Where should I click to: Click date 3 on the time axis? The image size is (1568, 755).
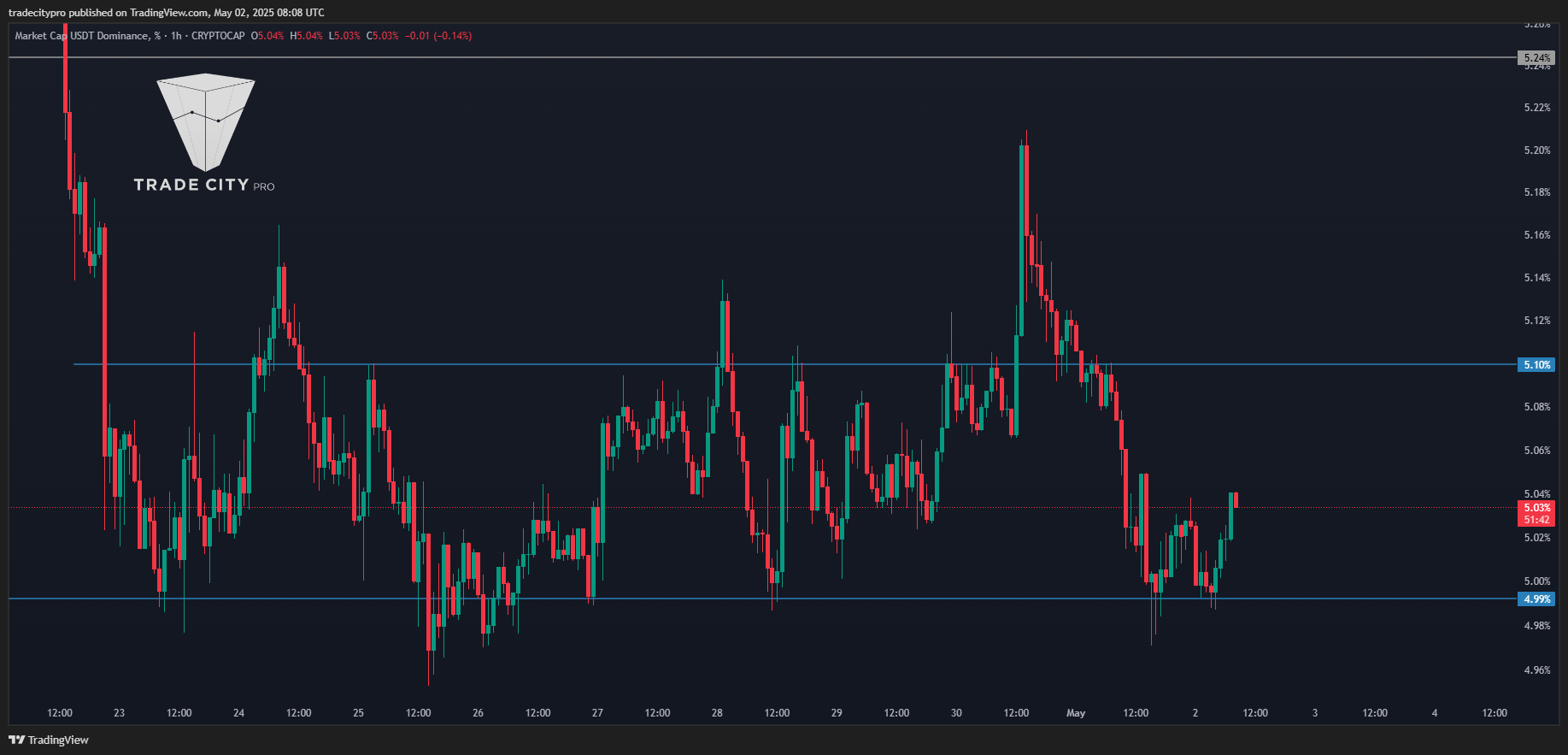click(x=1315, y=713)
